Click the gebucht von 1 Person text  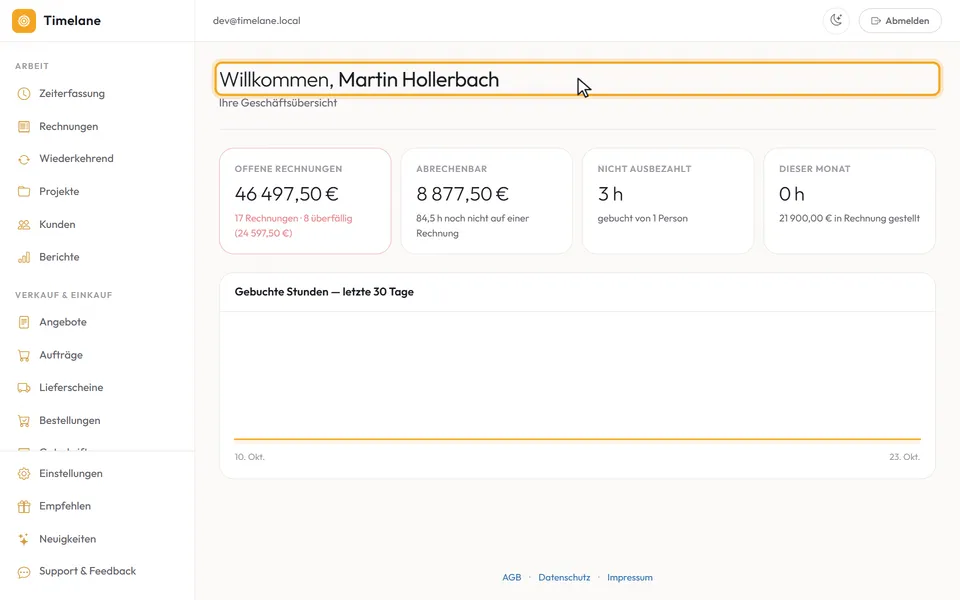click(642, 219)
